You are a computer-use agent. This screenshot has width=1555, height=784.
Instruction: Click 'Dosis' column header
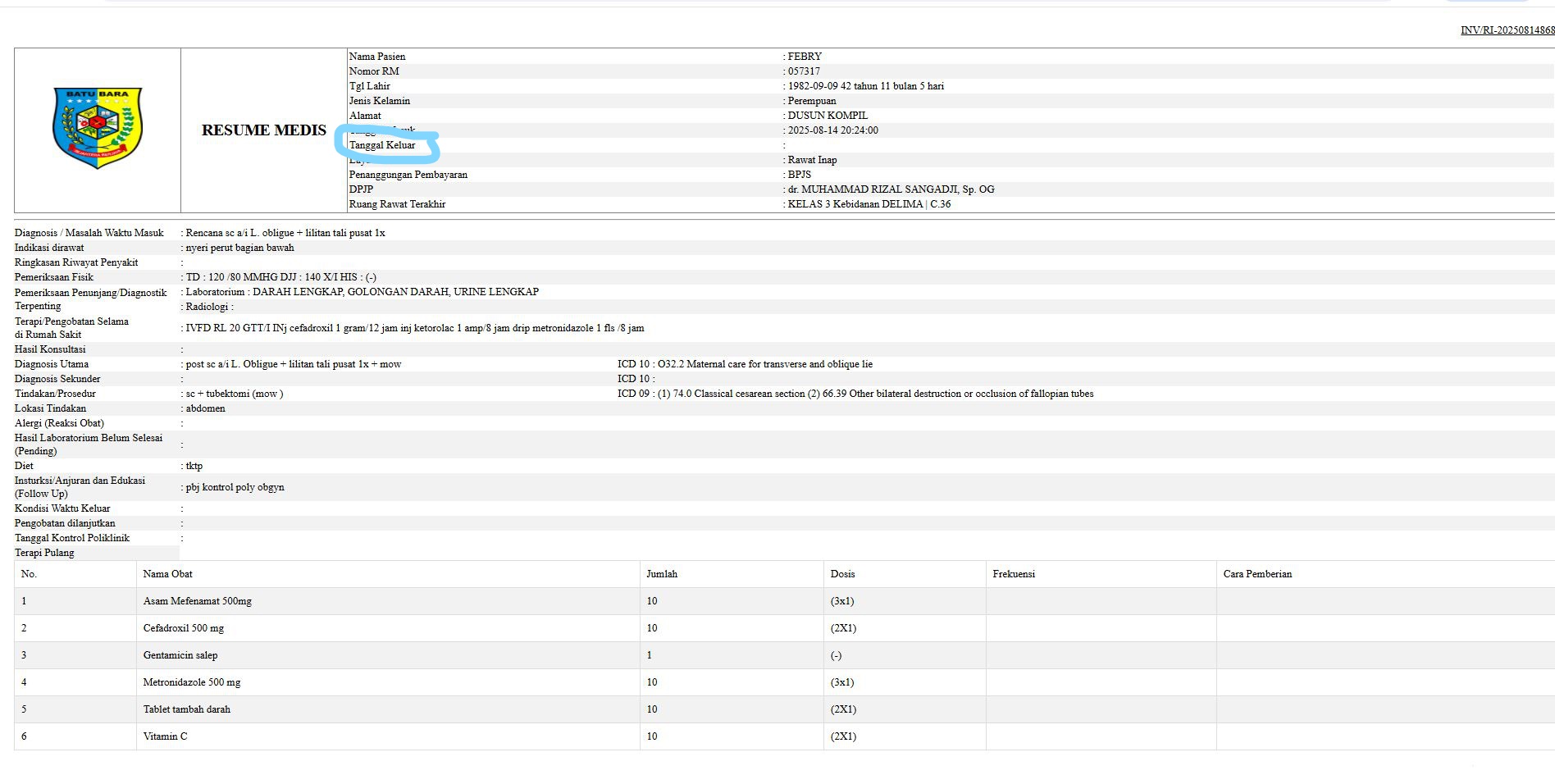tap(842, 574)
